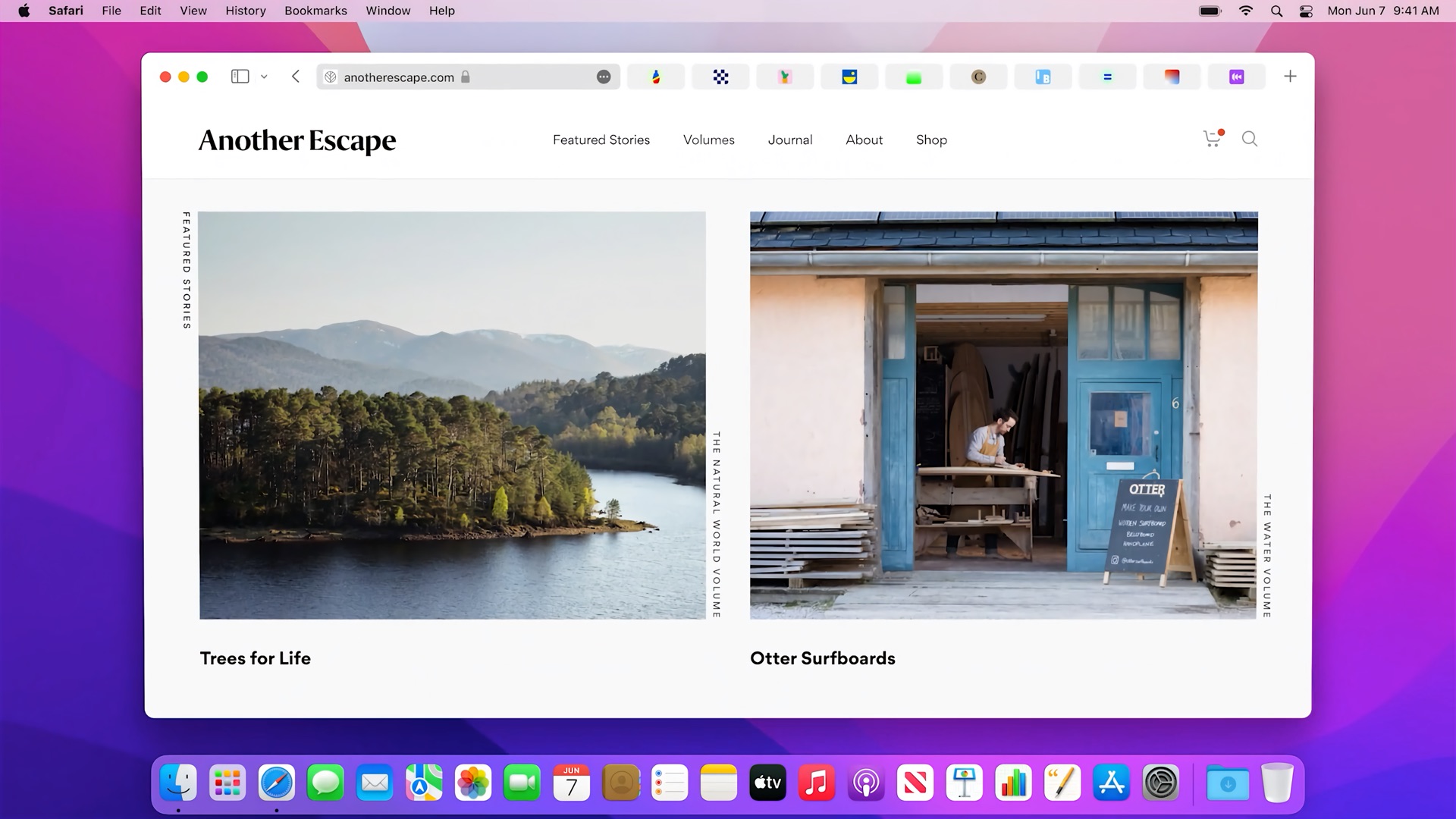Toggle the Safari sidebar panel
This screenshot has width=1456, height=819.
click(240, 77)
